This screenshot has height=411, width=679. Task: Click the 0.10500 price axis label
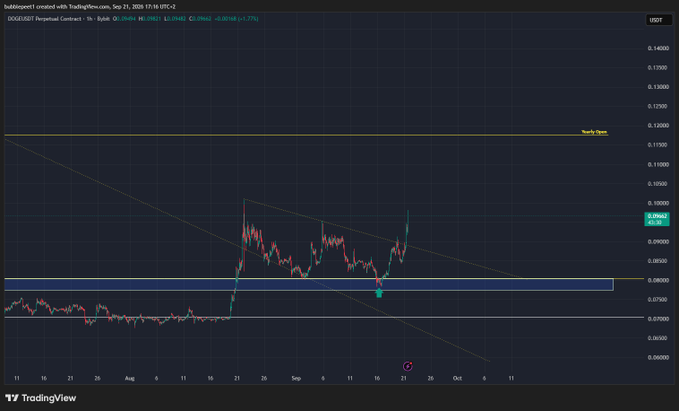pos(658,184)
